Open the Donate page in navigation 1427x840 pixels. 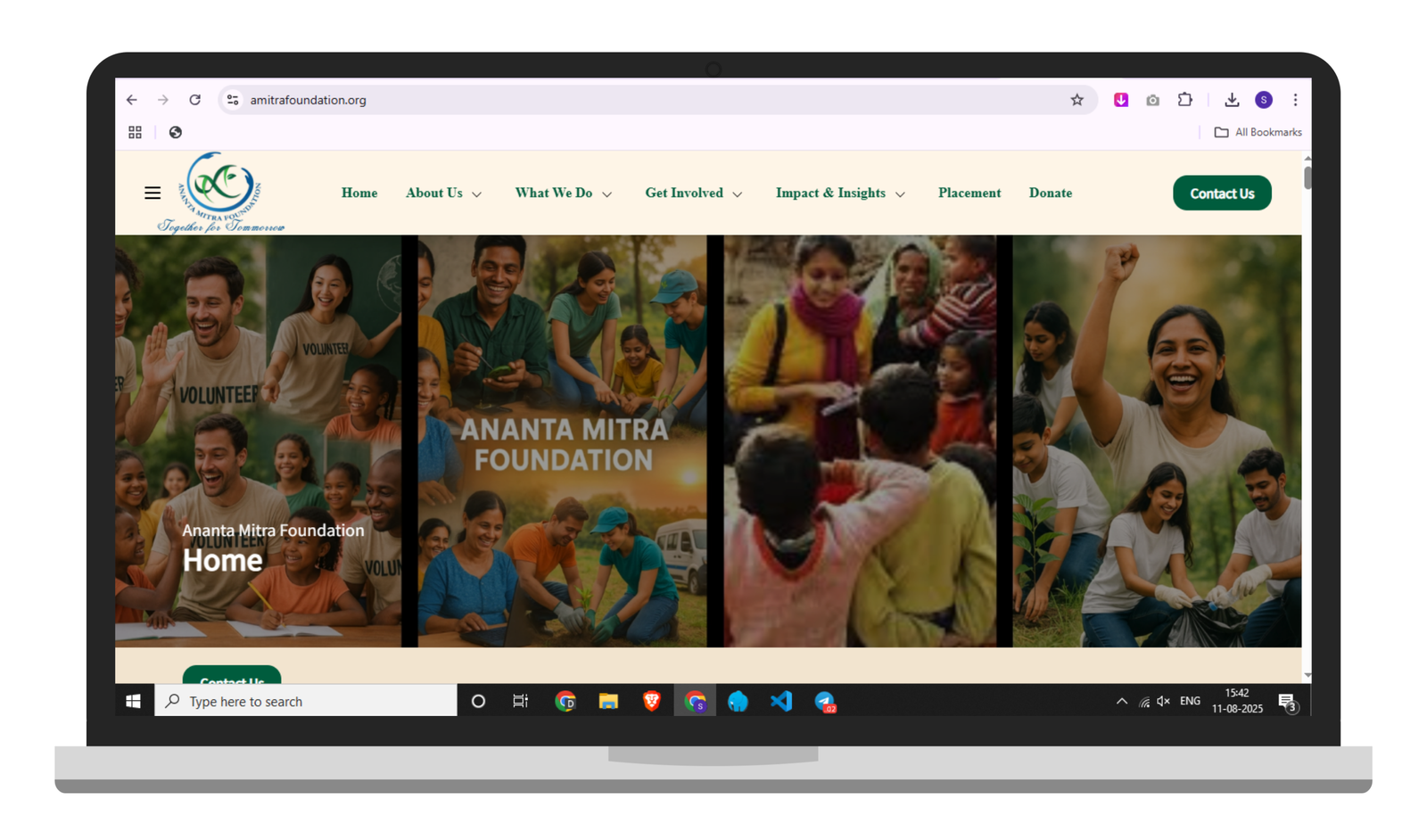click(1050, 194)
